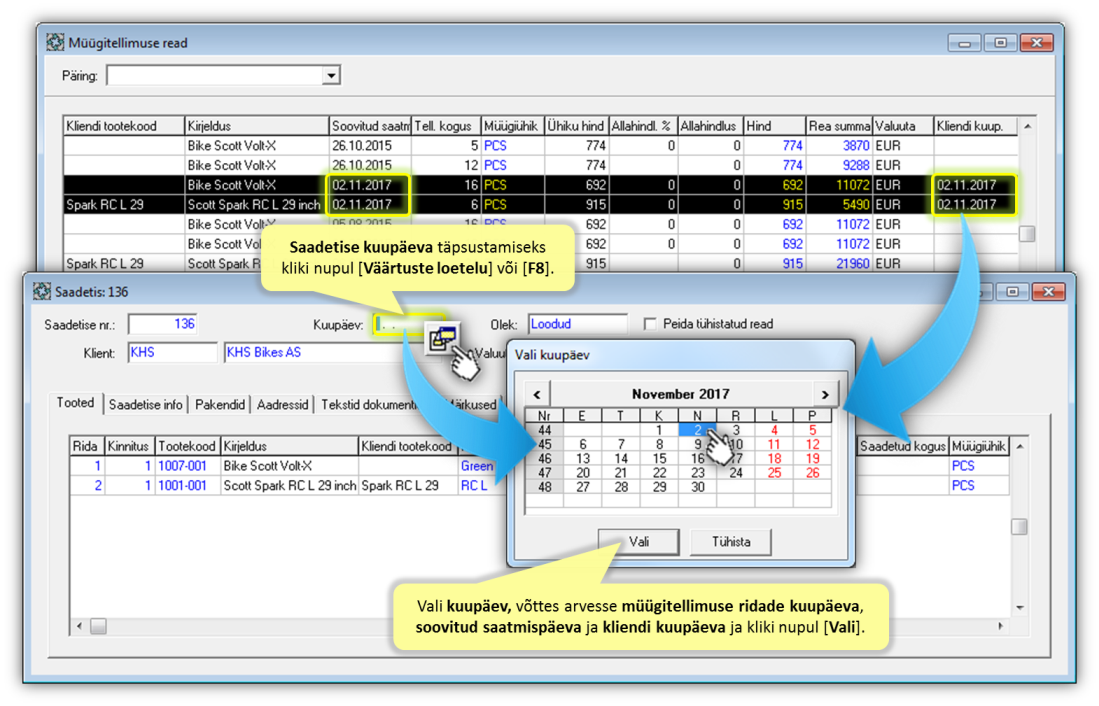This screenshot has height=706, width=1099.
Task: Click the Allahindl. % column header
Action: click(643, 126)
